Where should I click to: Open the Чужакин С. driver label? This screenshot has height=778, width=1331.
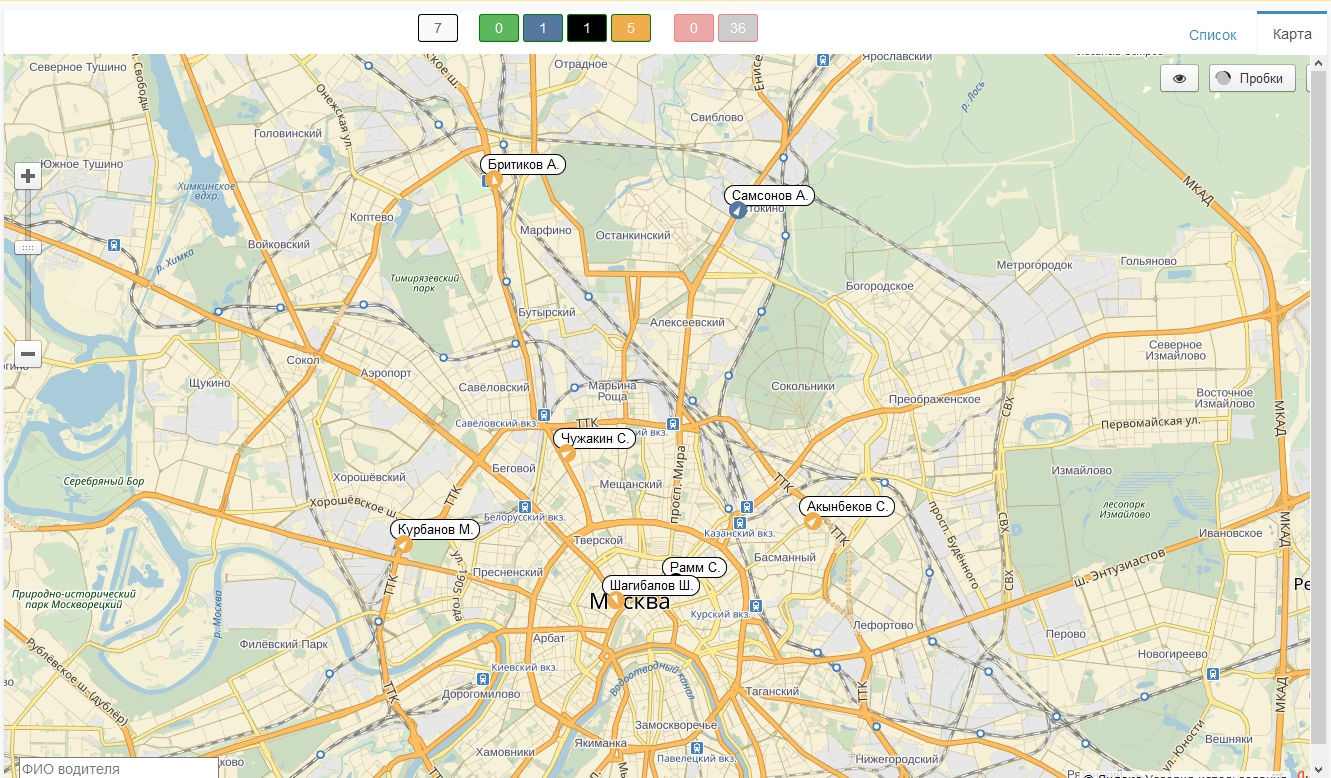595,438
